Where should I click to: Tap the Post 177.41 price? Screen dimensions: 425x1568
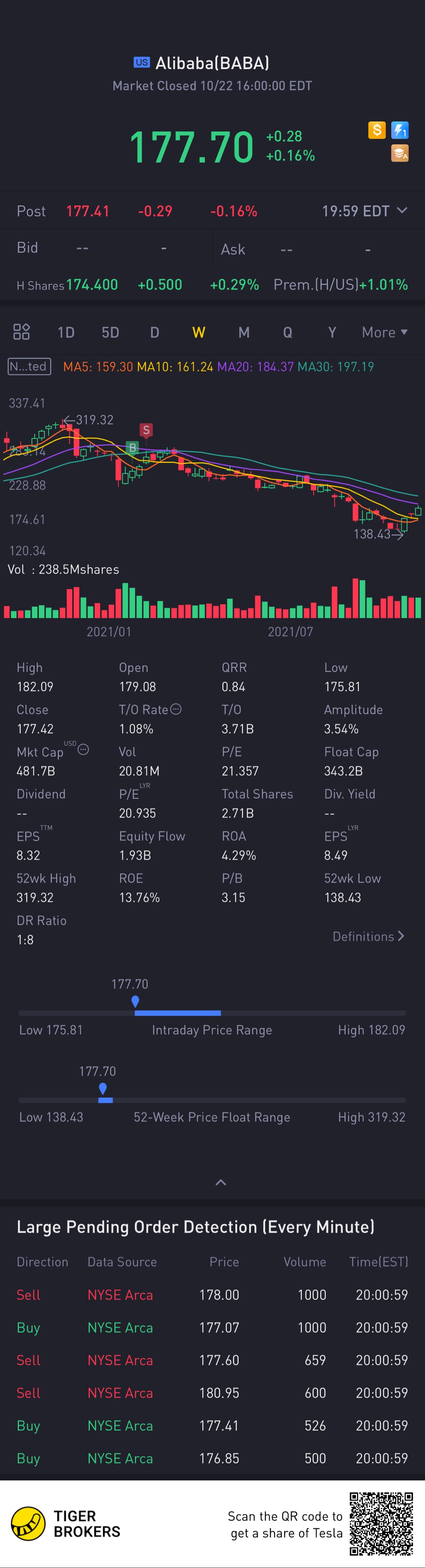(88, 211)
